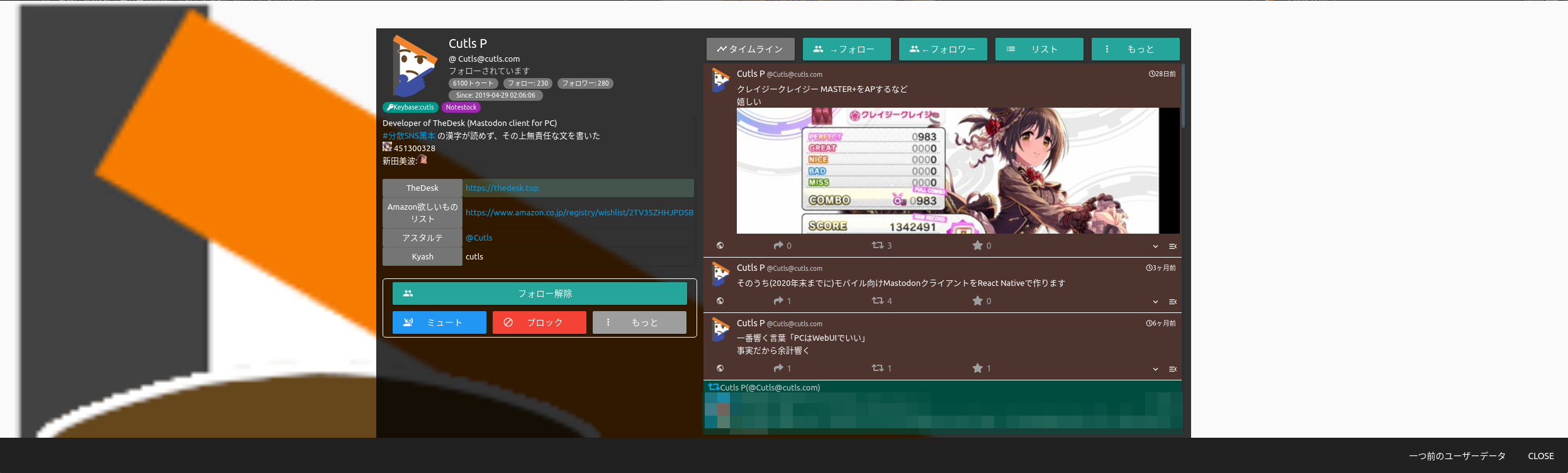Click the 28日前 timestamp
The image size is (1568, 473).
1162,74
